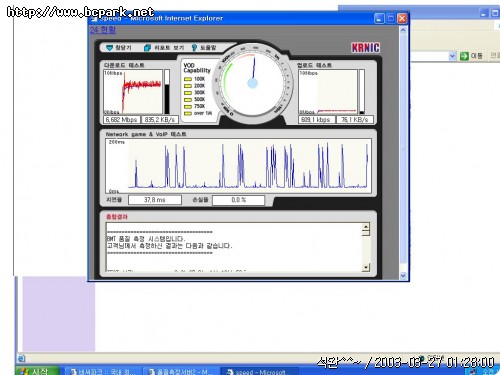Open the '24 현황' link
Screen dimensions: 500x375
point(103,30)
